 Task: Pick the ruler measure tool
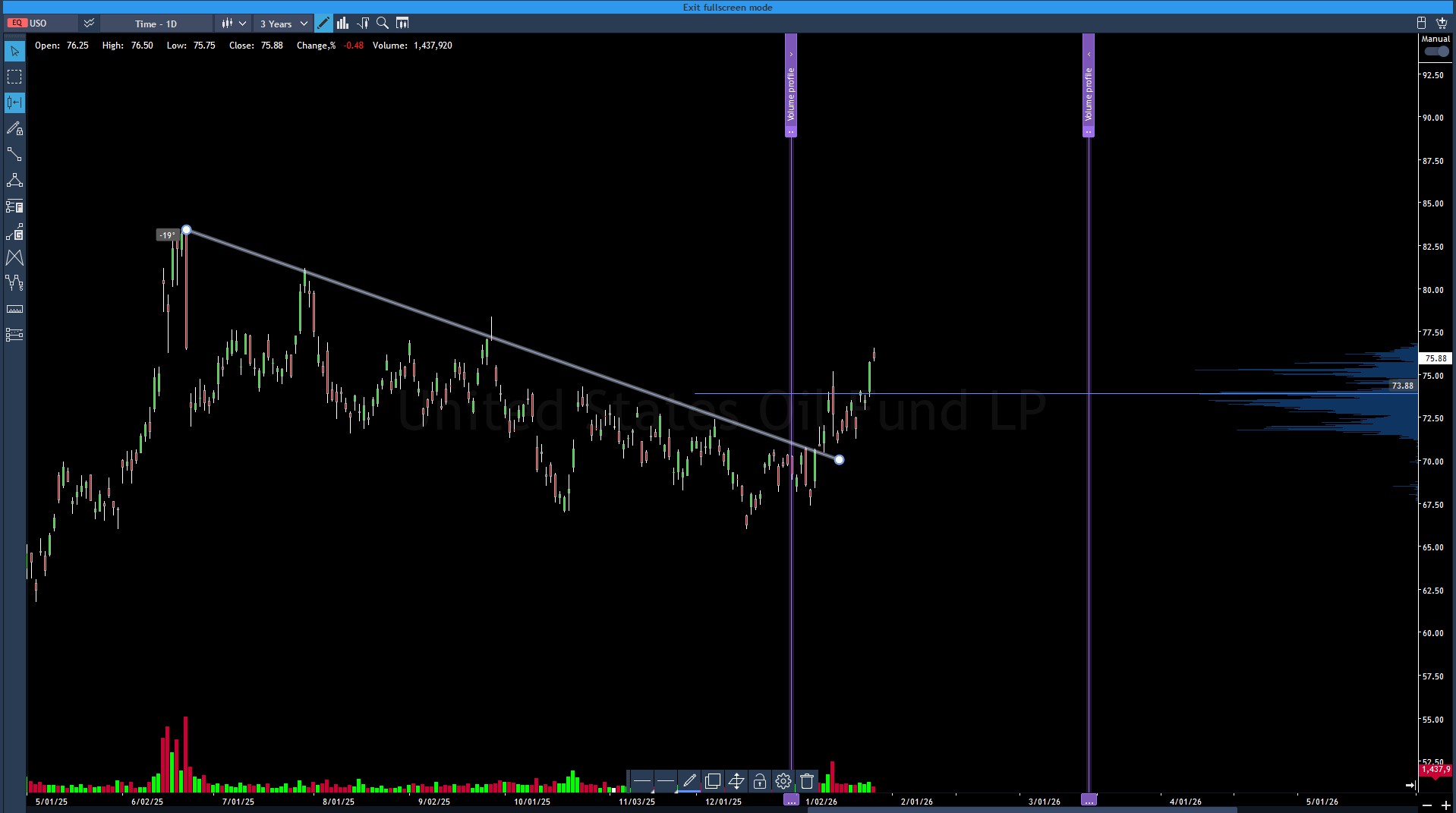click(14, 309)
